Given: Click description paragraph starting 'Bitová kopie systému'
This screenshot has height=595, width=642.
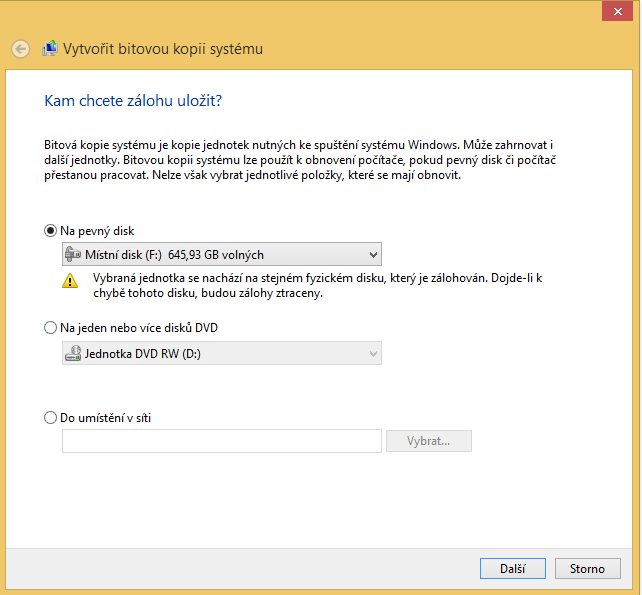Looking at the screenshot, I should click(300, 160).
